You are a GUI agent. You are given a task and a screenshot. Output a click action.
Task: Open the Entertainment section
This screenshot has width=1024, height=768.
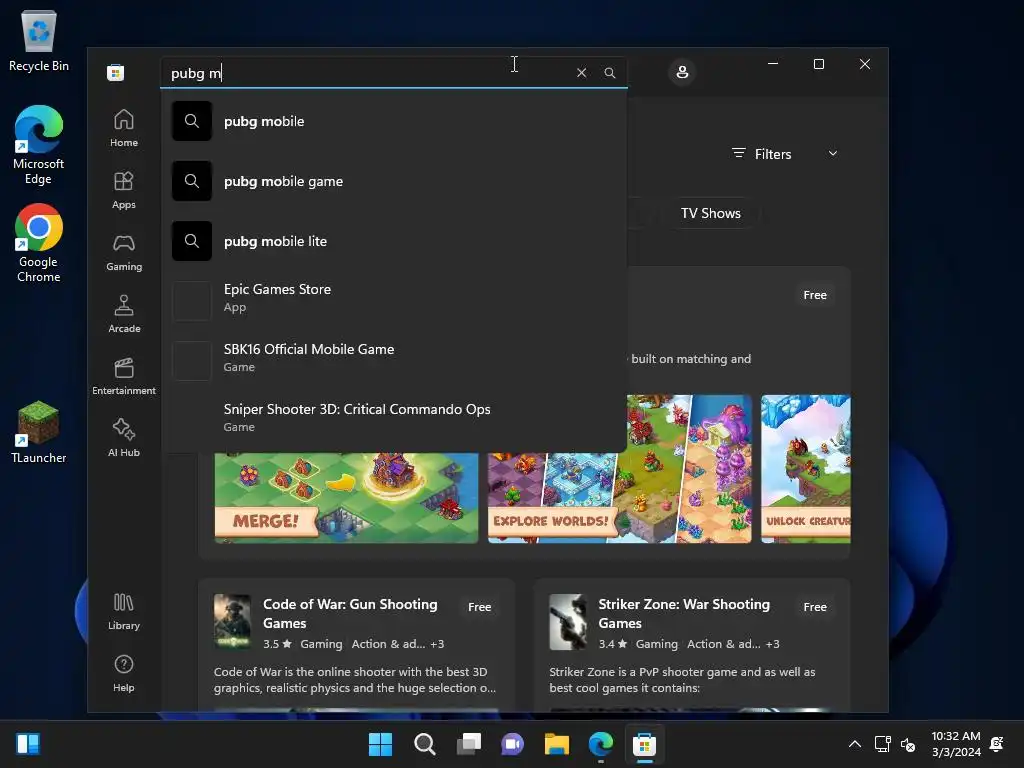(123, 376)
